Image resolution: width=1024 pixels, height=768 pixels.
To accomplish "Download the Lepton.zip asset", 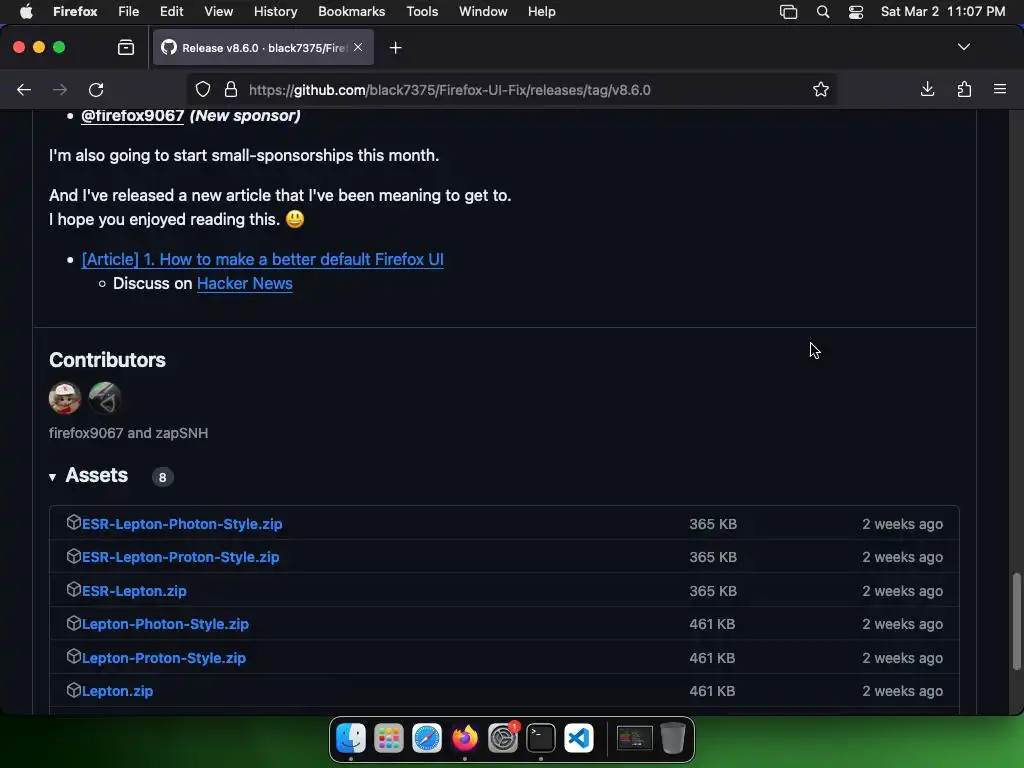I will pos(118,691).
